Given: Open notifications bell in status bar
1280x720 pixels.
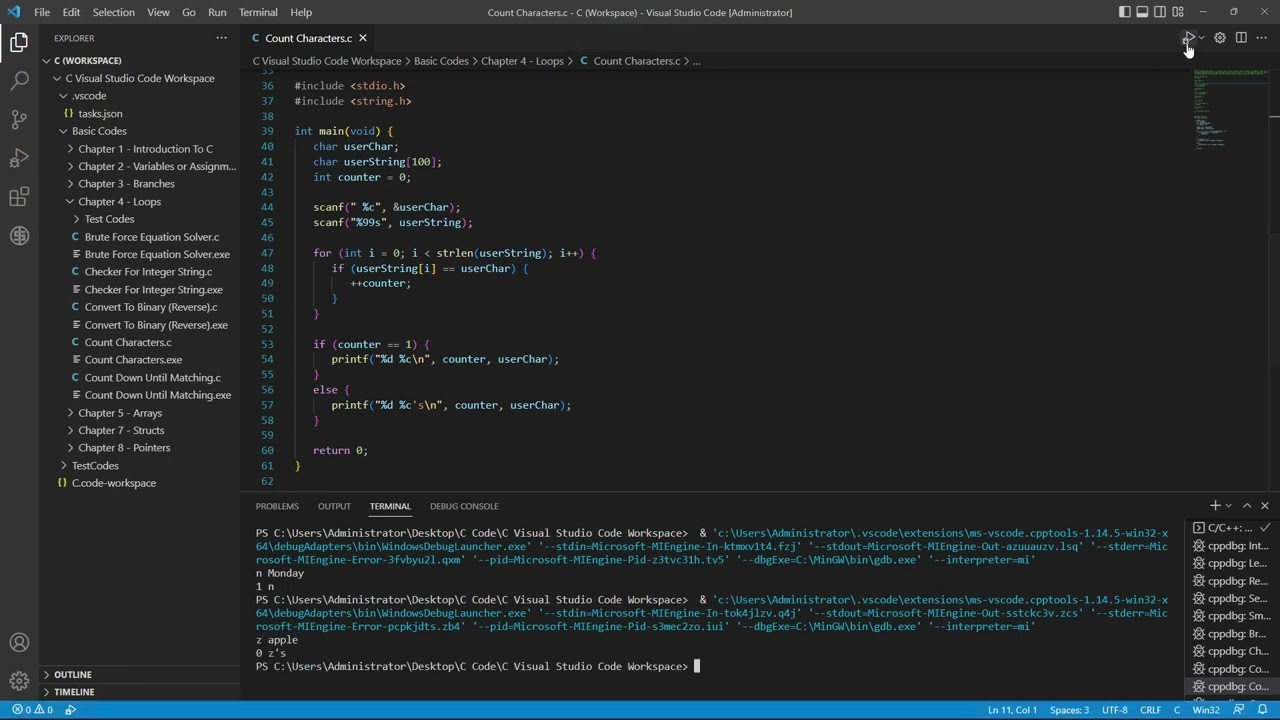Looking at the screenshot, I should pyautogui.click(x=1263, y=710).
